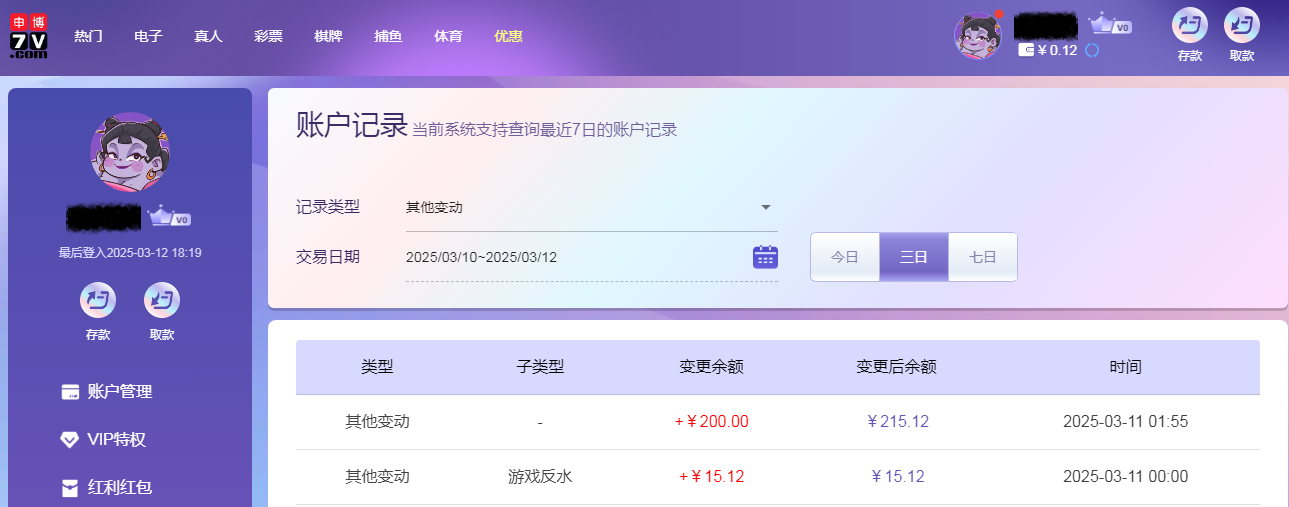The width and height of the screenshot is (1289, 507).
Task: Click the header 存款 deposit icon
Action: click(x=1190, y=25)
